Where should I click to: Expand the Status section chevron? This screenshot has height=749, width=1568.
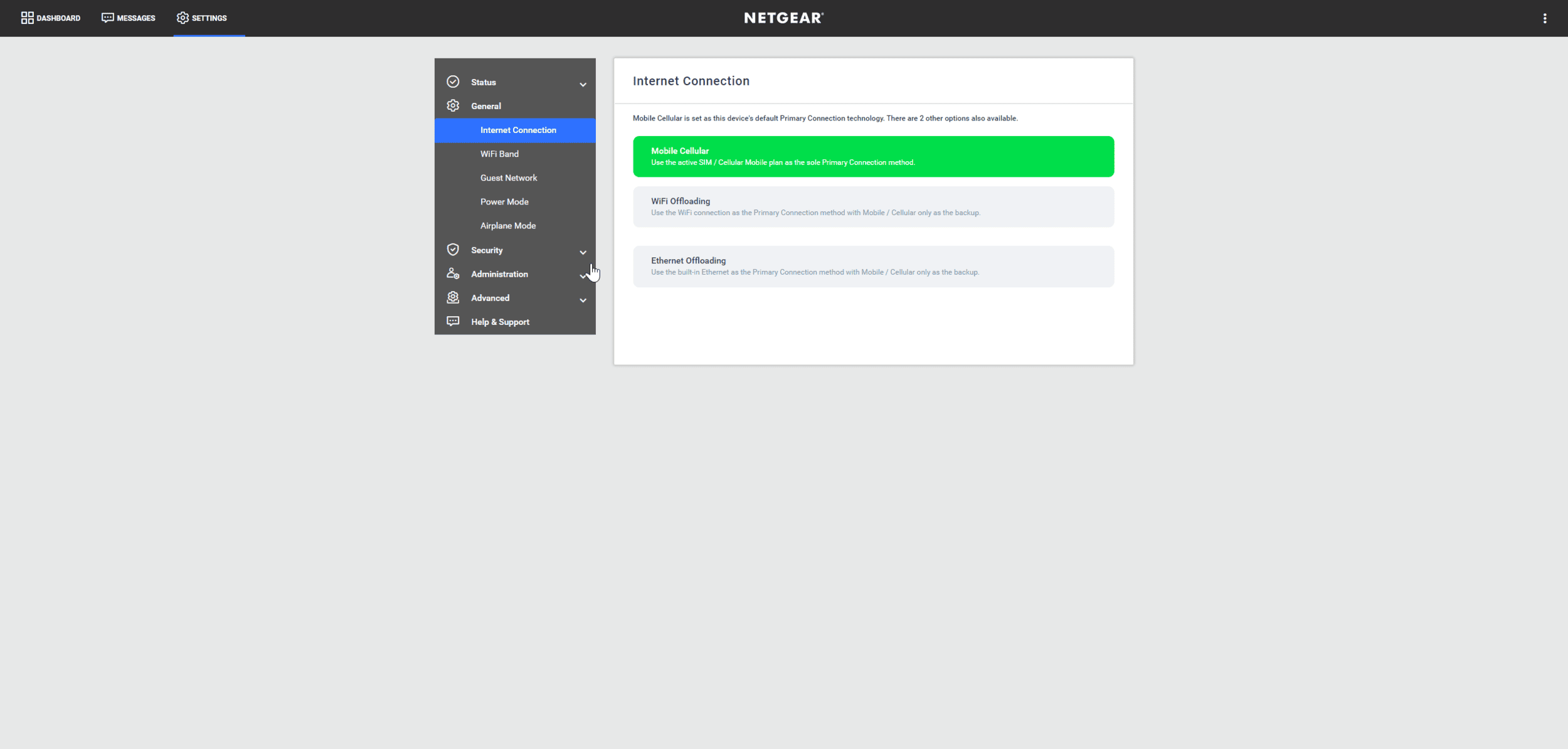click(583, 84)
